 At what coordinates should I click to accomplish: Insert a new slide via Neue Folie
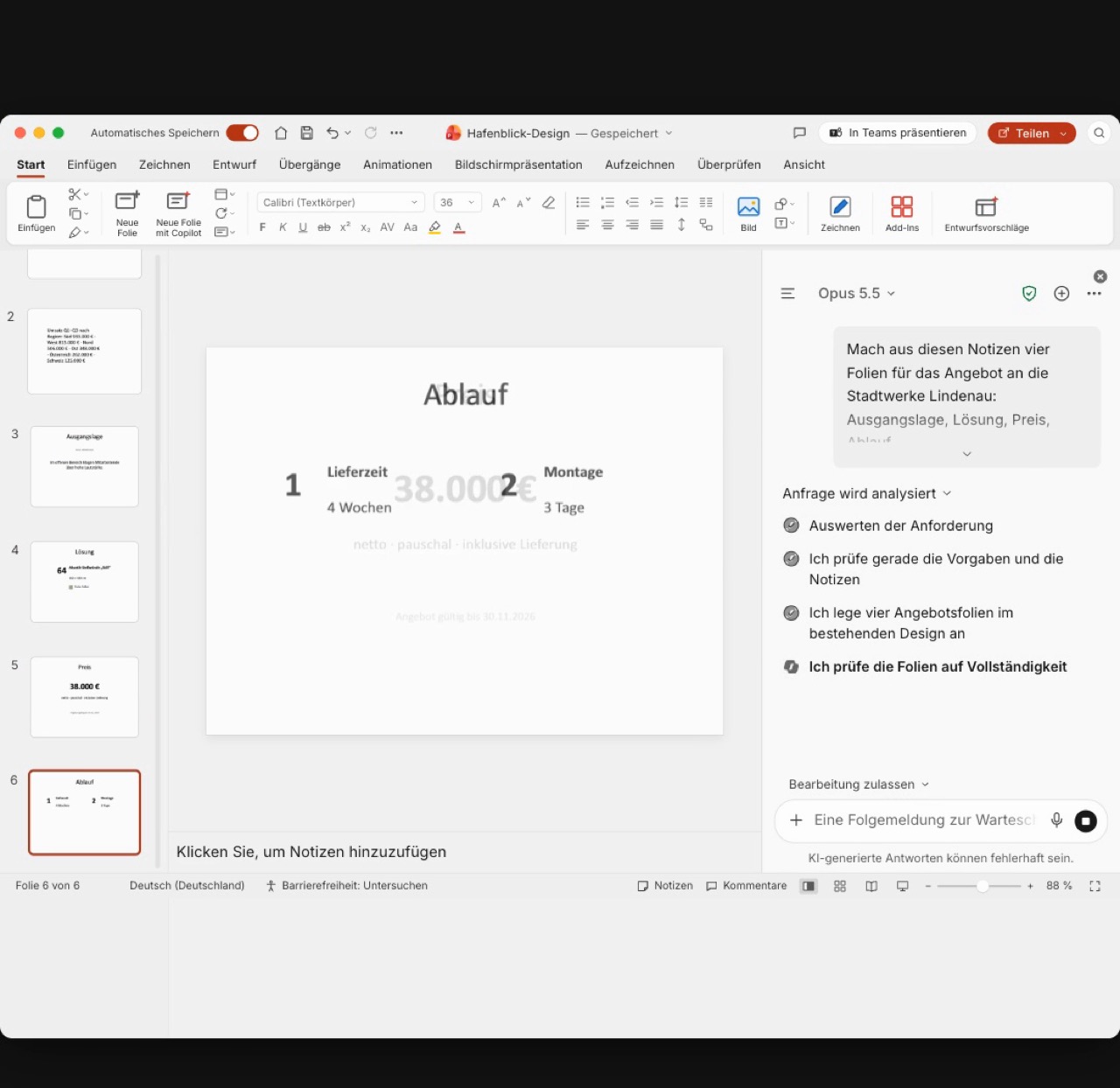coord(127,213)
